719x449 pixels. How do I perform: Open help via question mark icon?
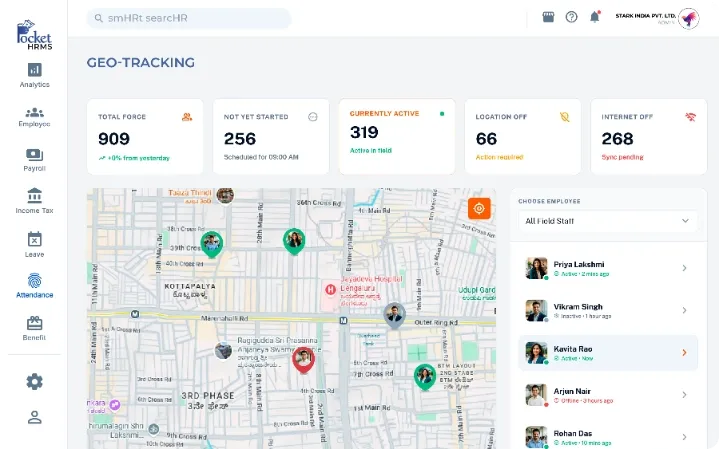pos(571,17)
